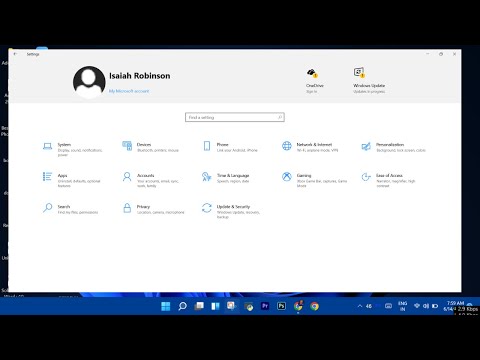Launch Premiere Pro from the taskbar
The image size is (480, 360).
(265, 306)
